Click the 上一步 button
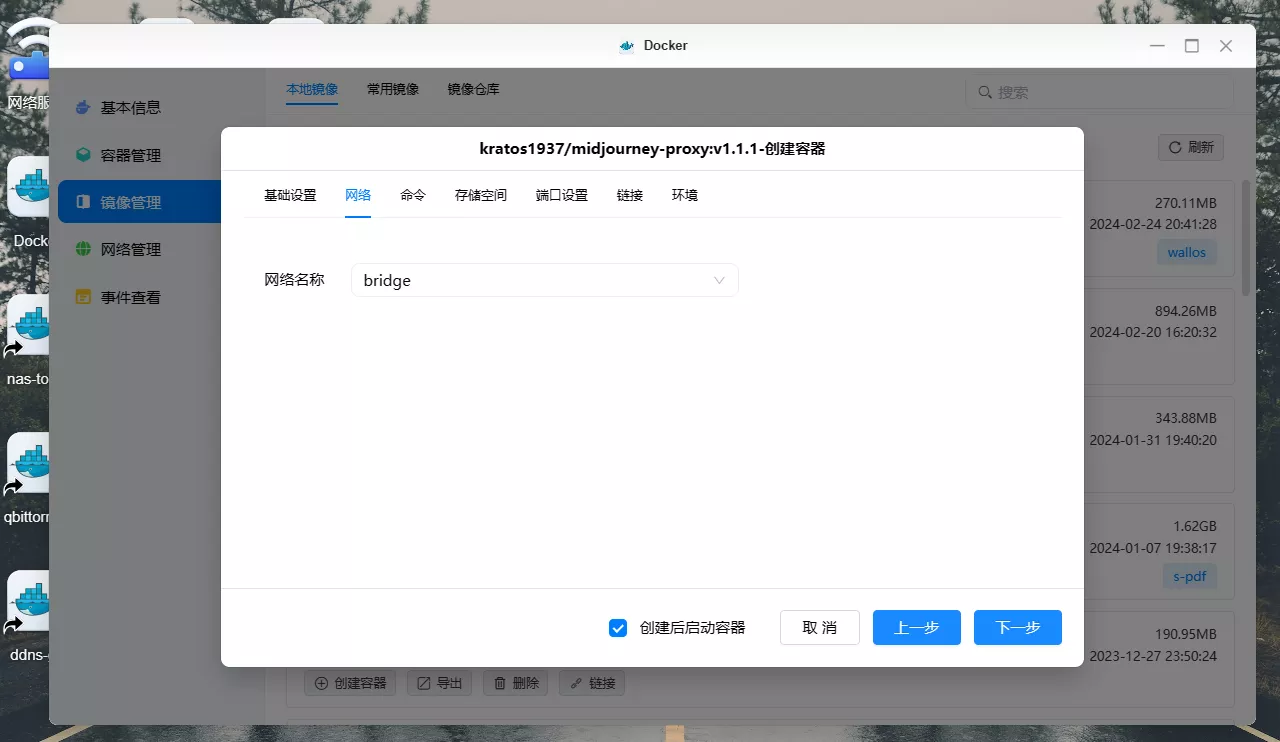The image size is (1280, 742). [917, 627]
